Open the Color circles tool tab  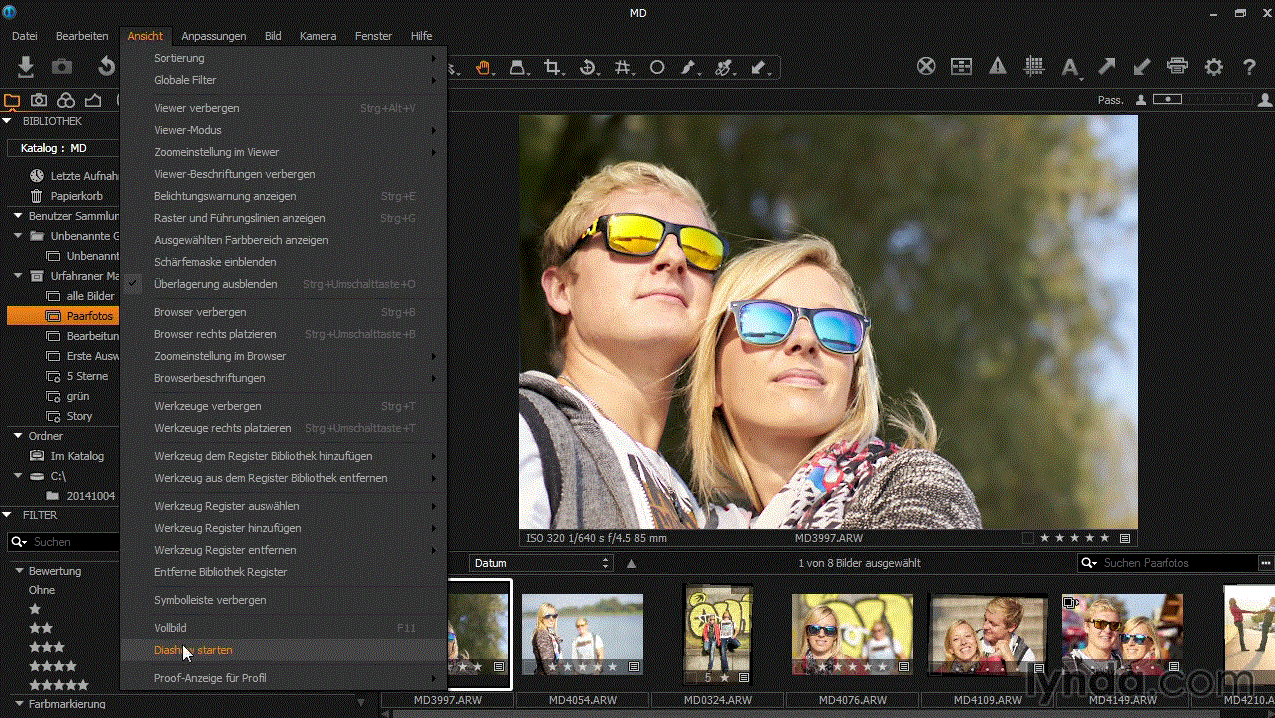(x=66, y=100)
